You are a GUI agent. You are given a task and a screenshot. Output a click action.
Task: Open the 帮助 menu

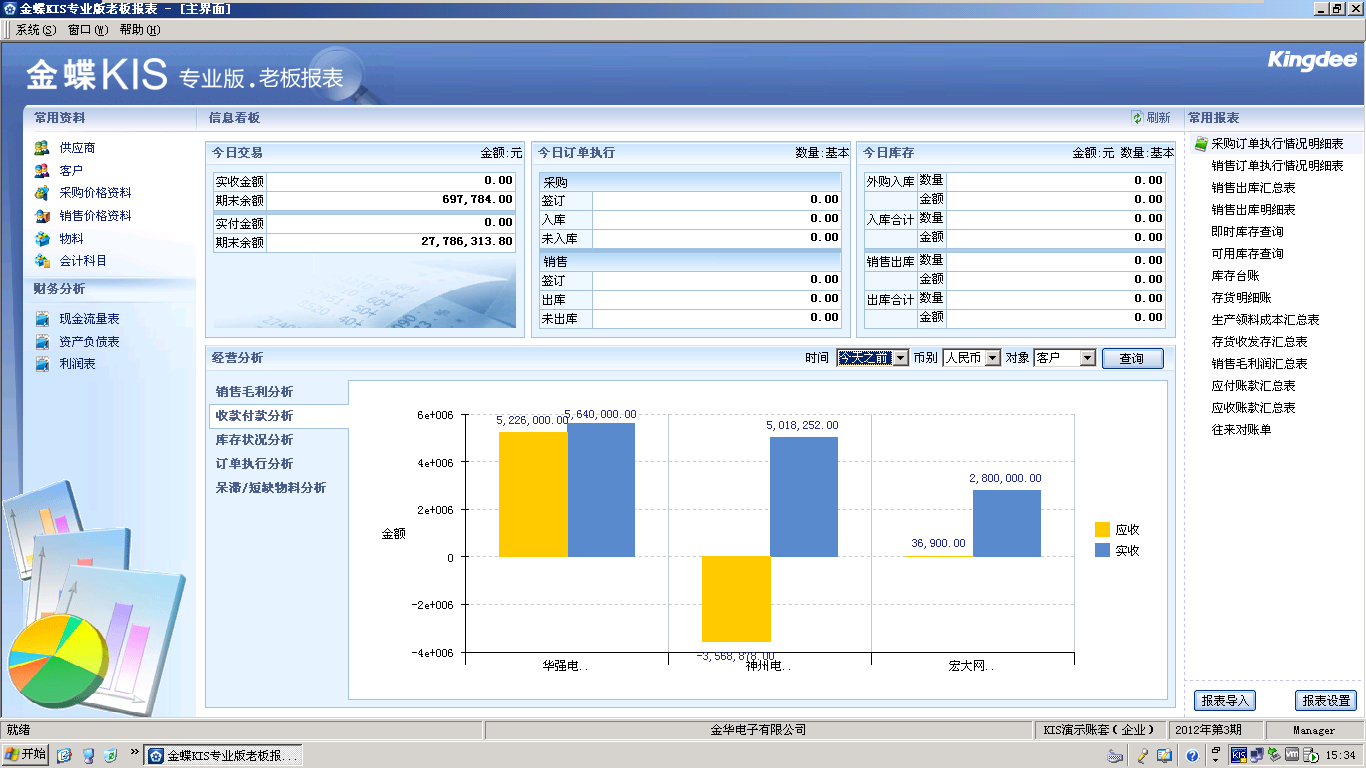pos(139,30)
